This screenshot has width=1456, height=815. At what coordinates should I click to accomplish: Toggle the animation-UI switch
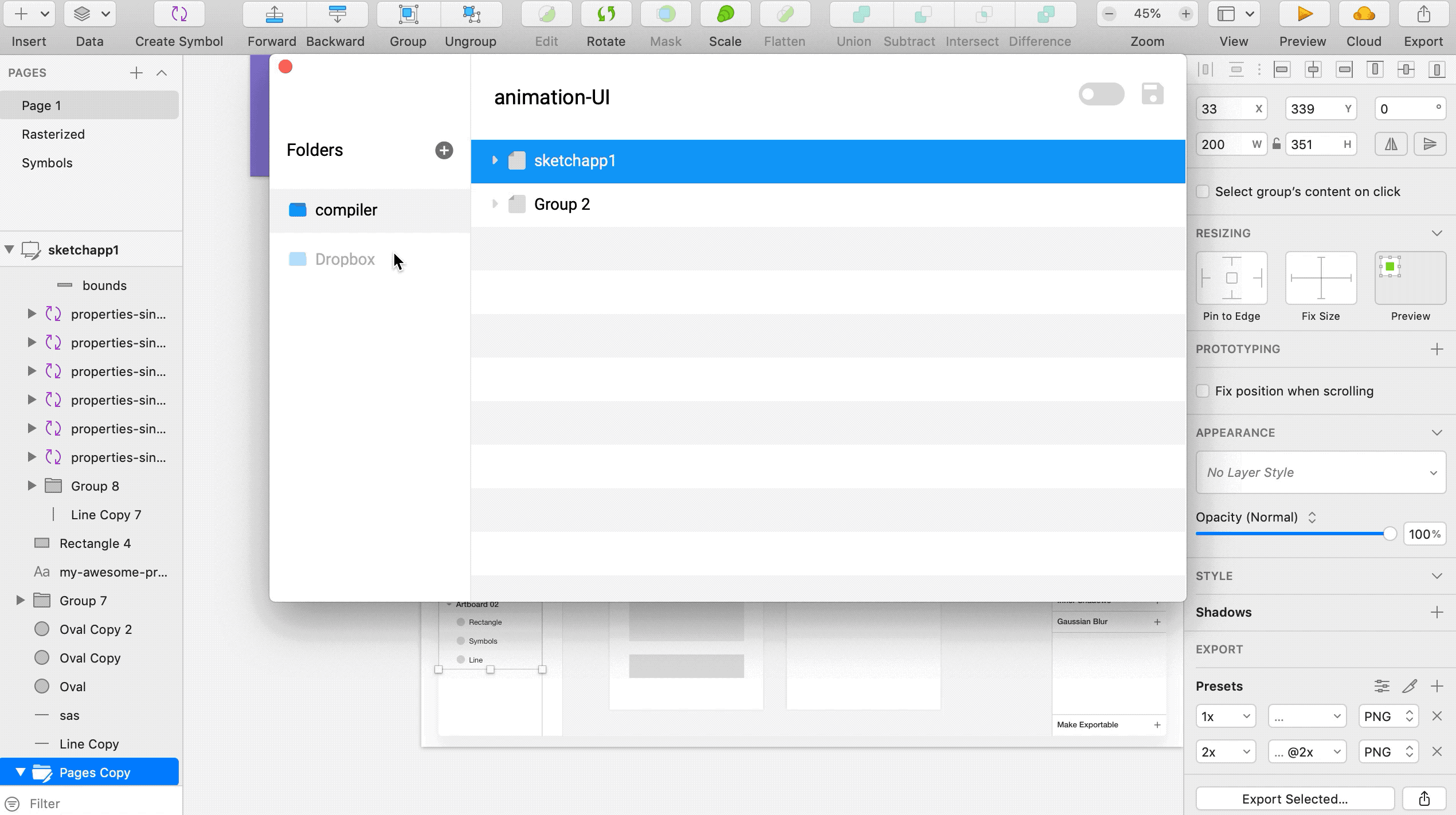click(1101, 94)
